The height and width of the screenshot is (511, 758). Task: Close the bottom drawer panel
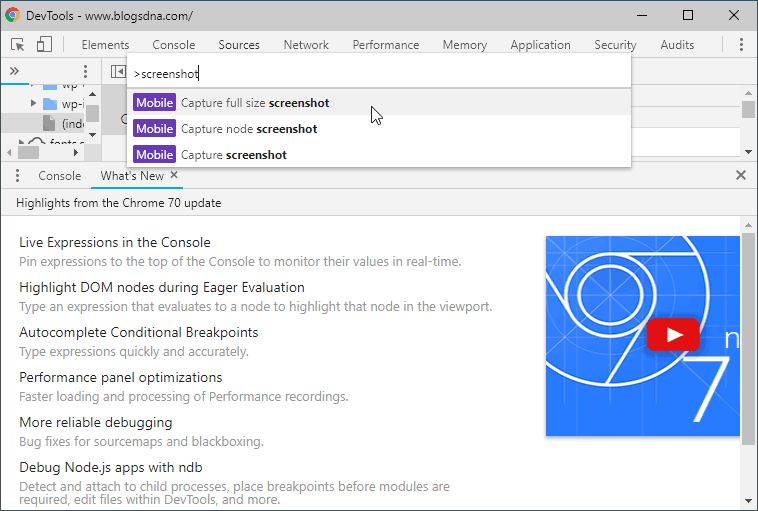coord(741,175)
